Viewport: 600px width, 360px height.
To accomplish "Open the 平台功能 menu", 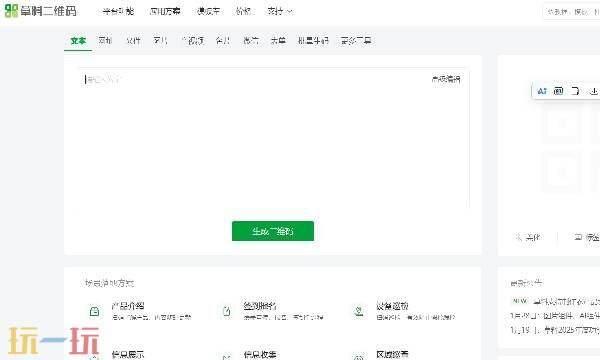I will click(118, 11).
